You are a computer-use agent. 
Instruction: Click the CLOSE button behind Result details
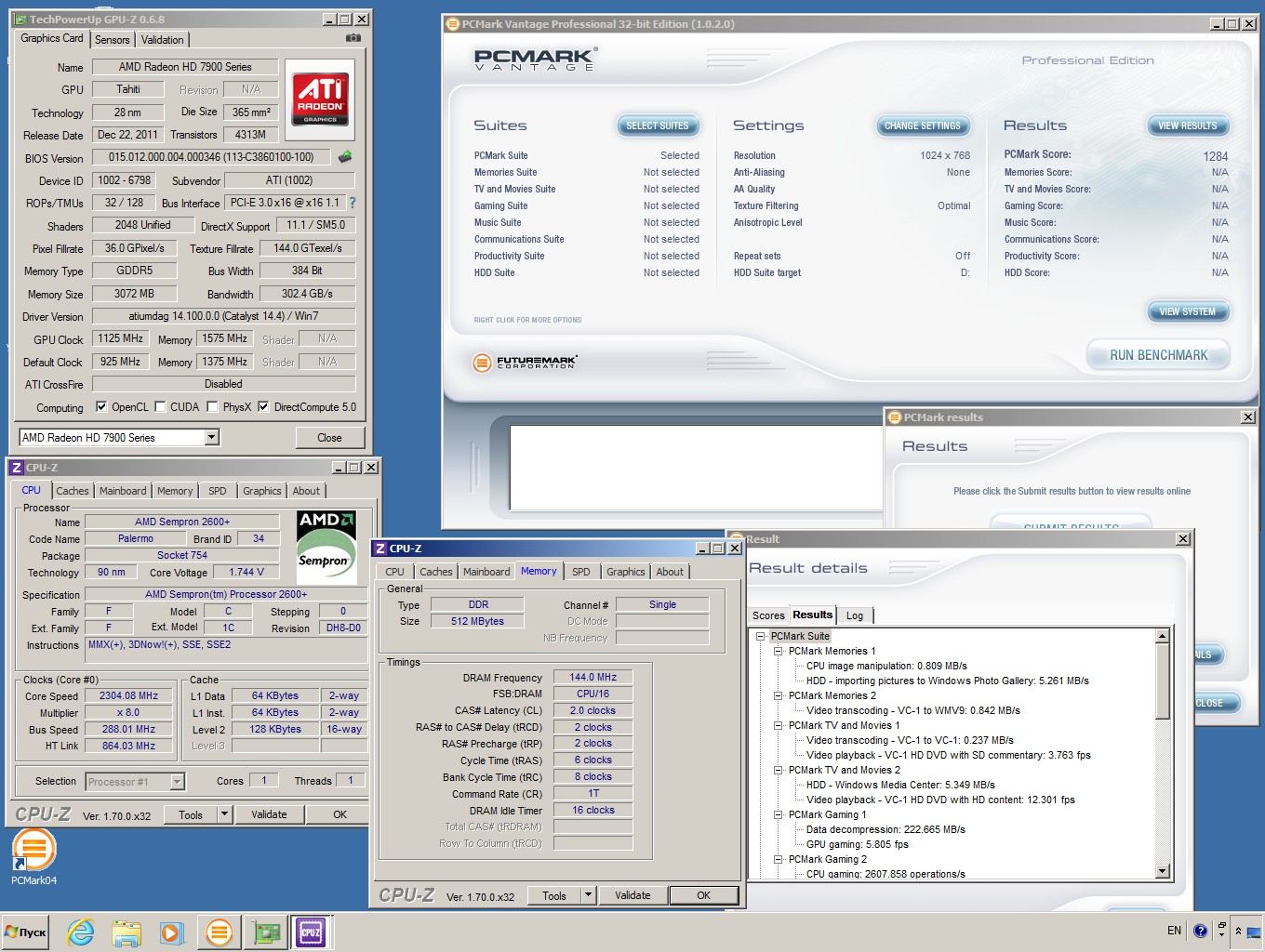pyautogui.click(x=1213, y=703)
